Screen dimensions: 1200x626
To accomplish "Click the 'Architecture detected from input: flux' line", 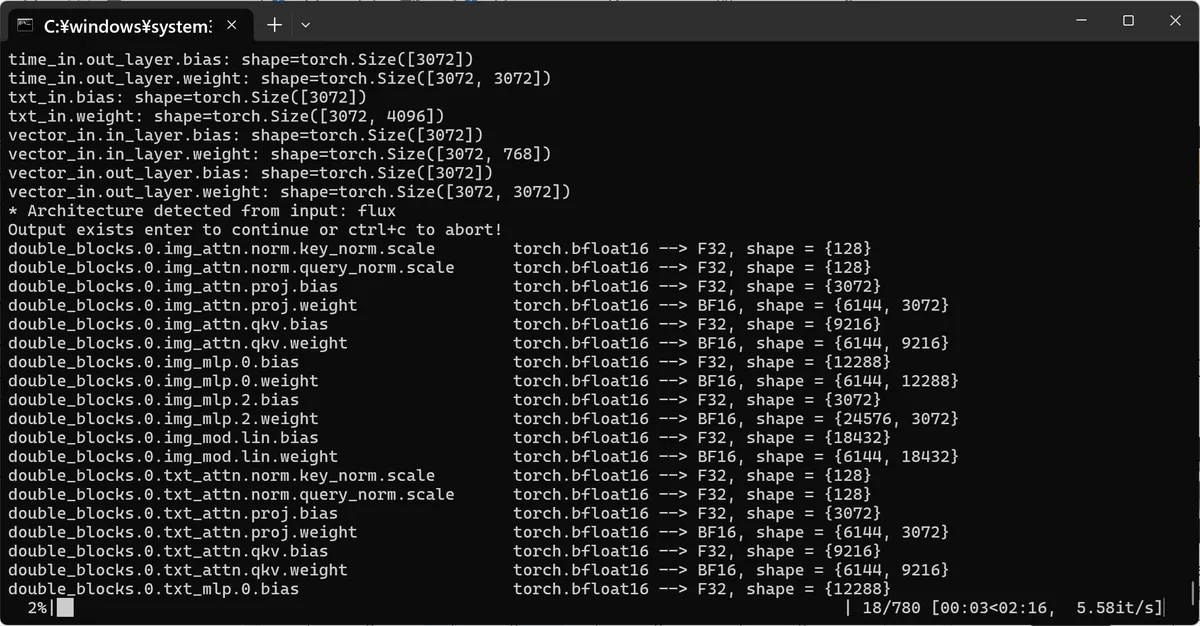I will [202, 211].
